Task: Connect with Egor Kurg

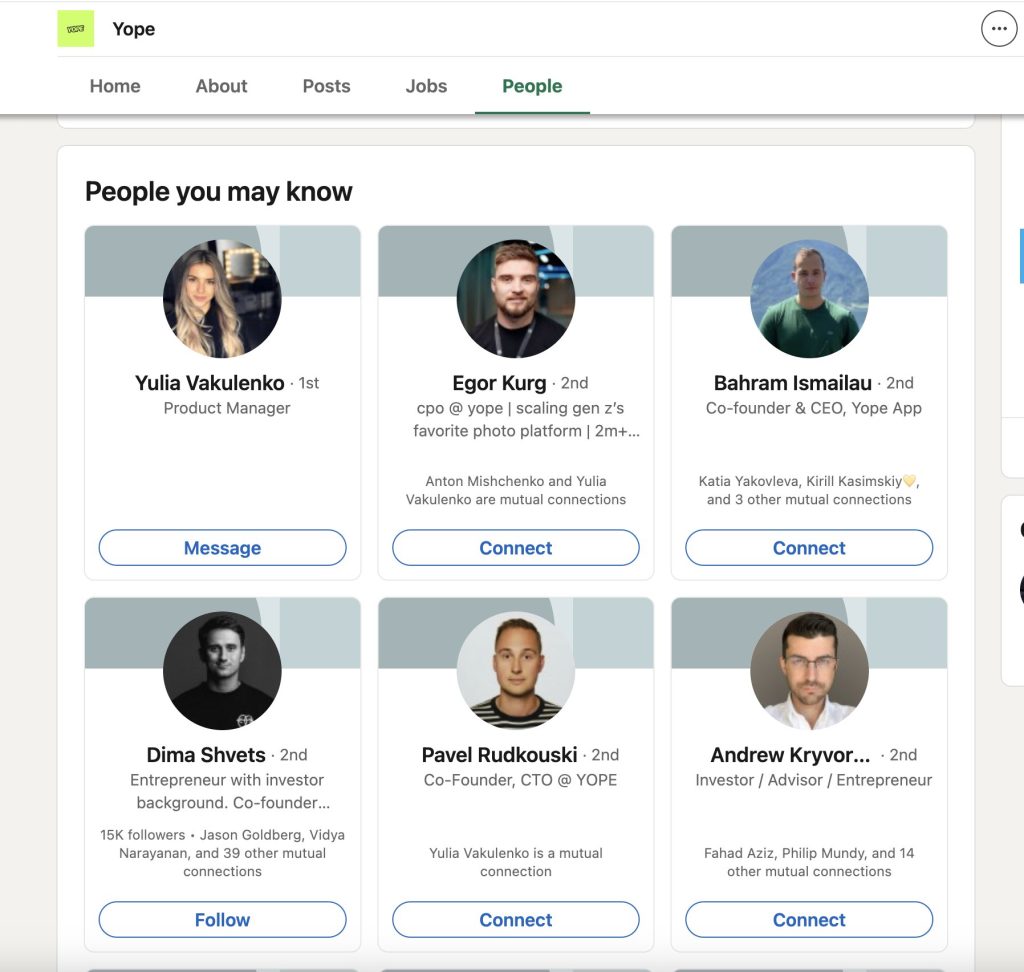Action: 515,548
